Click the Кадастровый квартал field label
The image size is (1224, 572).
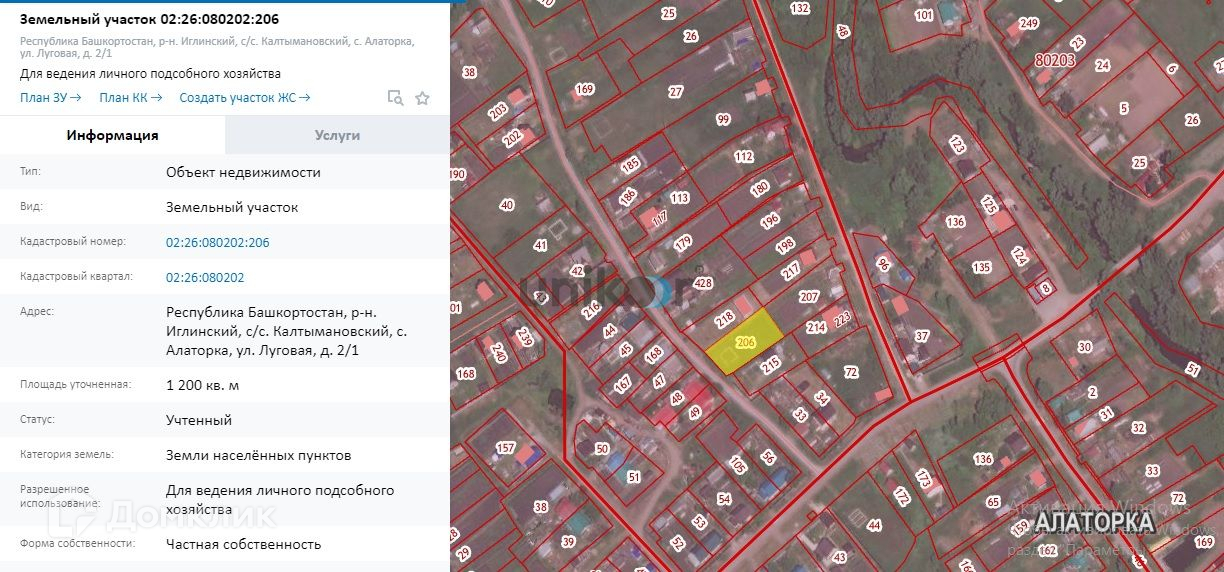(x=76, y=277)
